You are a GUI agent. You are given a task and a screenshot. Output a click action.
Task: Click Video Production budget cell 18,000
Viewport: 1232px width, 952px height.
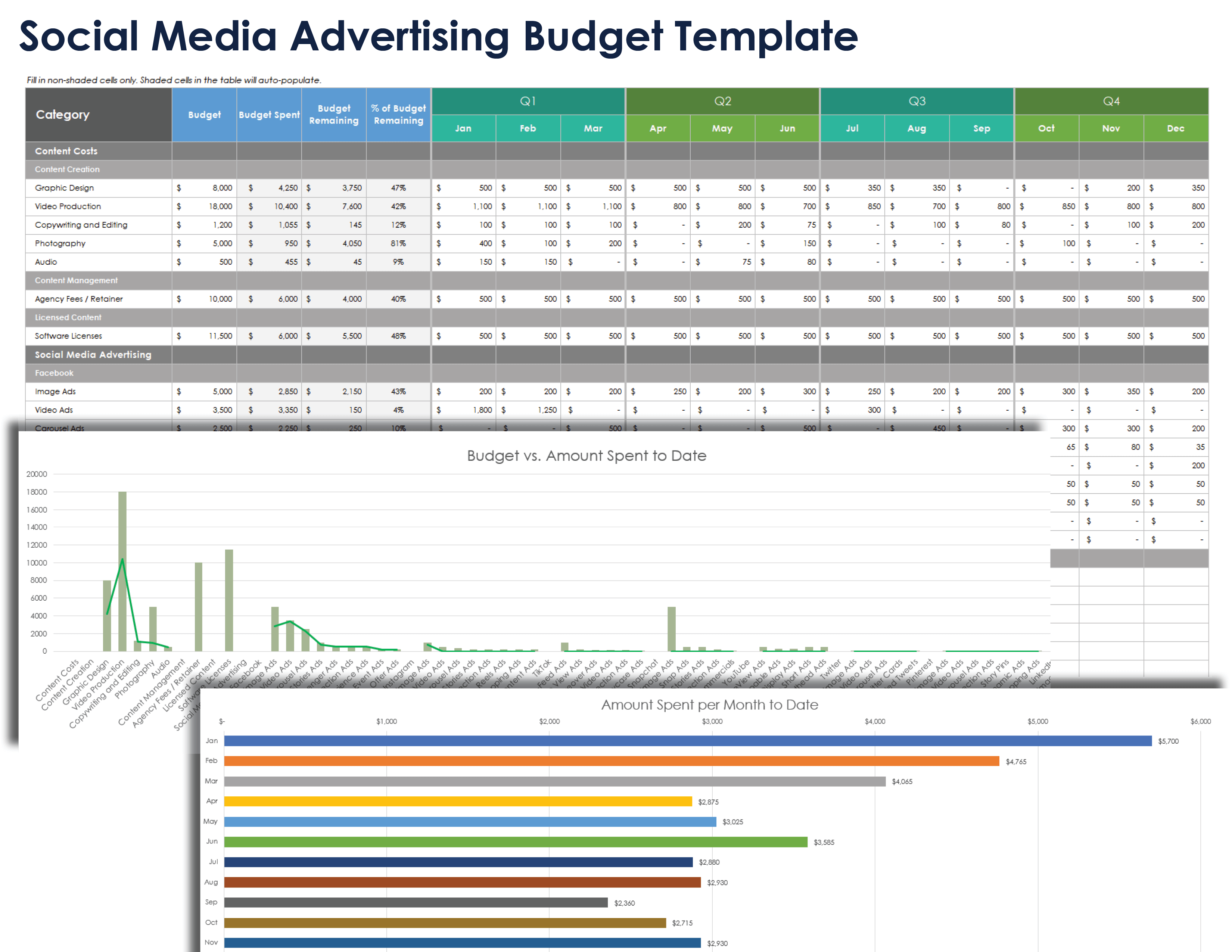click(204, 206)
